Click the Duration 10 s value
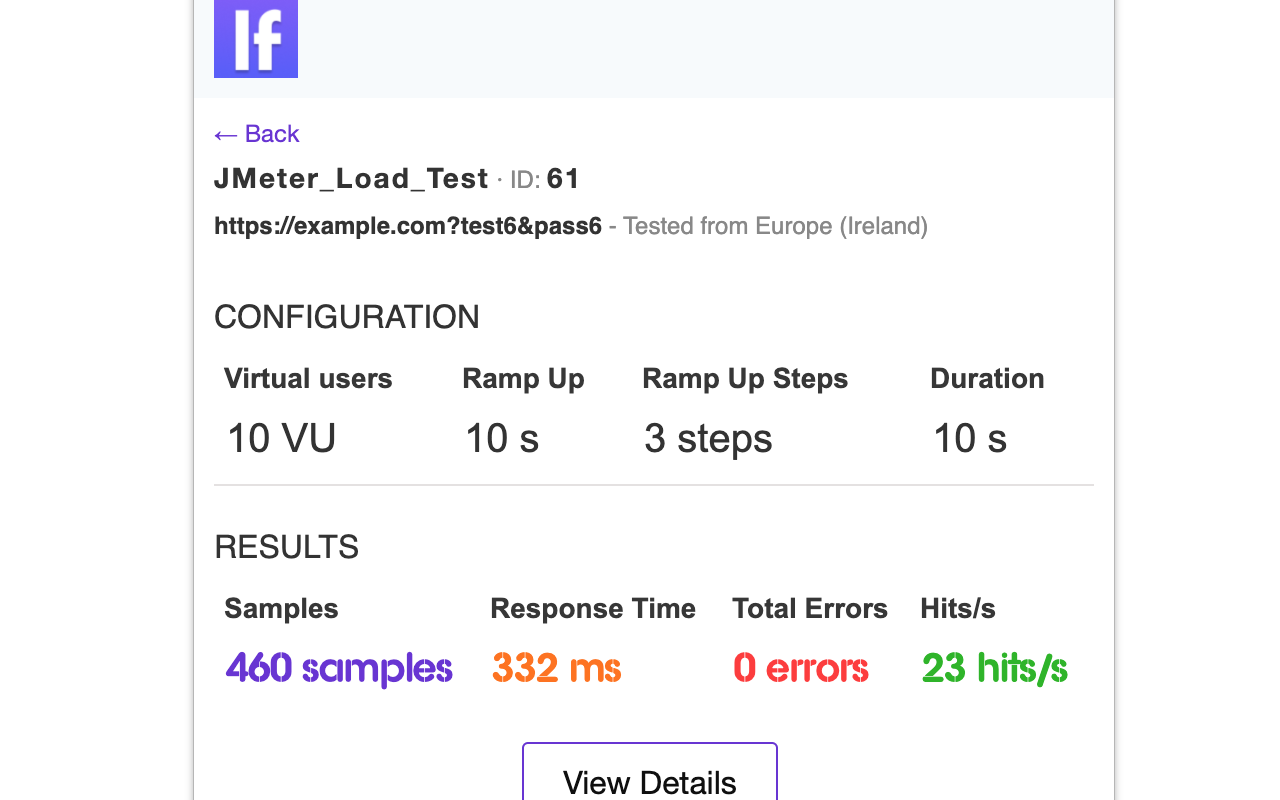This screenshot has height=800, width=1280. click(x=969, y=438)
